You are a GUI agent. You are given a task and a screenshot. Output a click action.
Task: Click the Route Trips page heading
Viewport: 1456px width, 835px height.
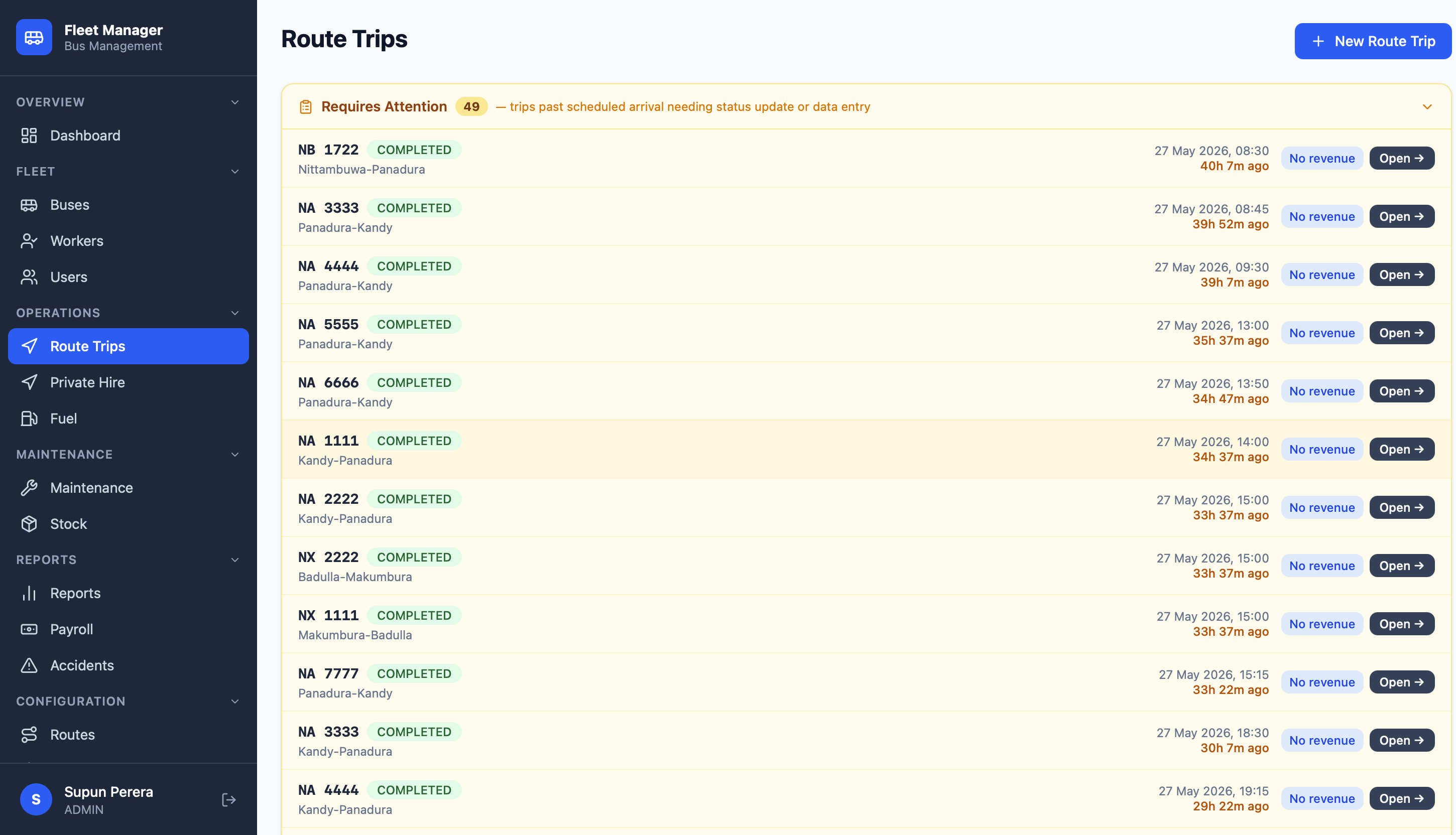pyautogui.click(x=344, y=39)
